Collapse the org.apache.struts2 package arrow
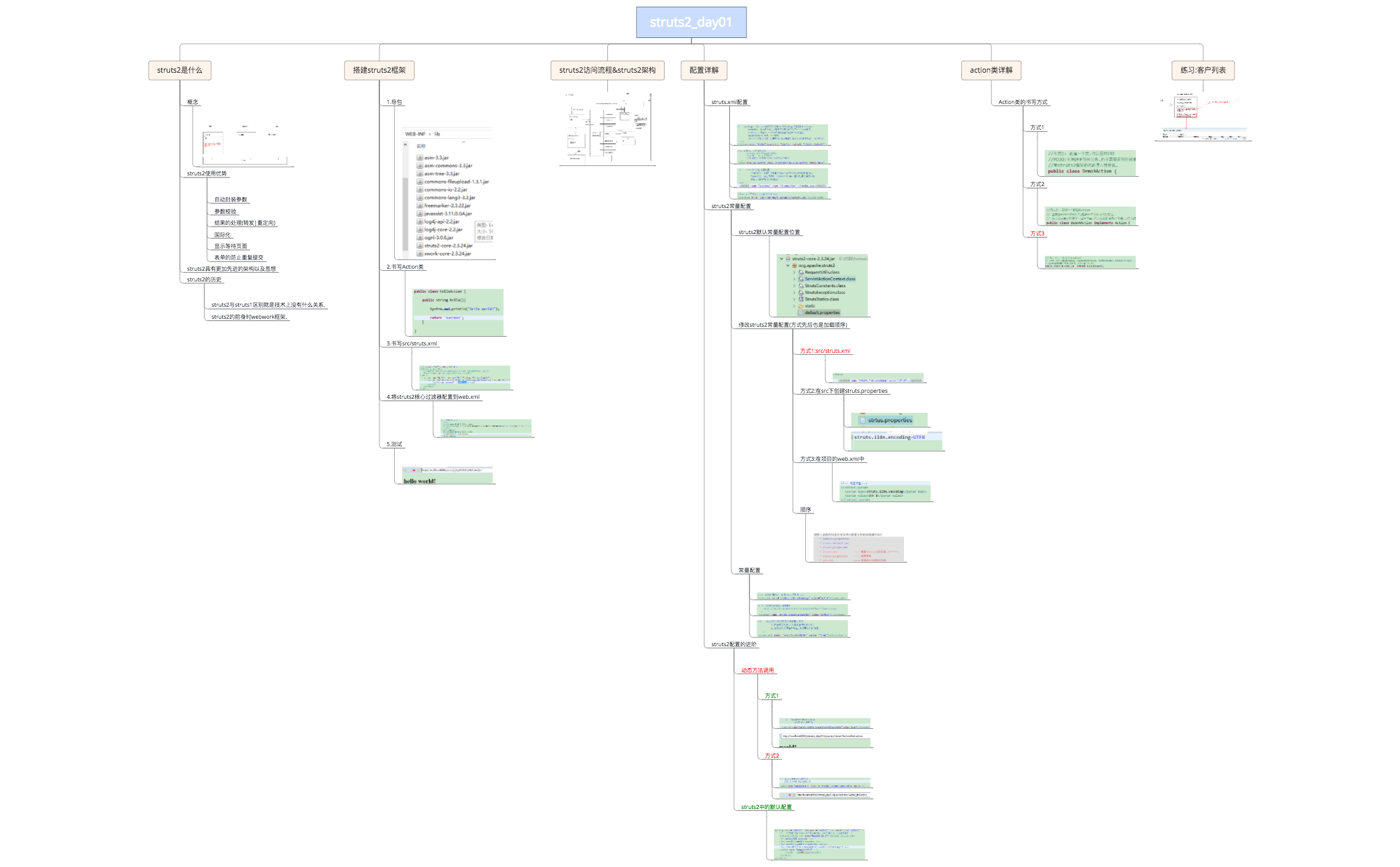 (x=787, y=265)
